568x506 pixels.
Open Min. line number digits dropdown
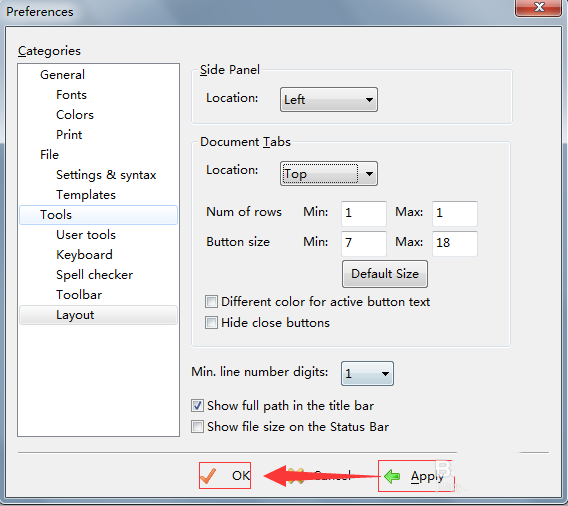coord(367,373)
